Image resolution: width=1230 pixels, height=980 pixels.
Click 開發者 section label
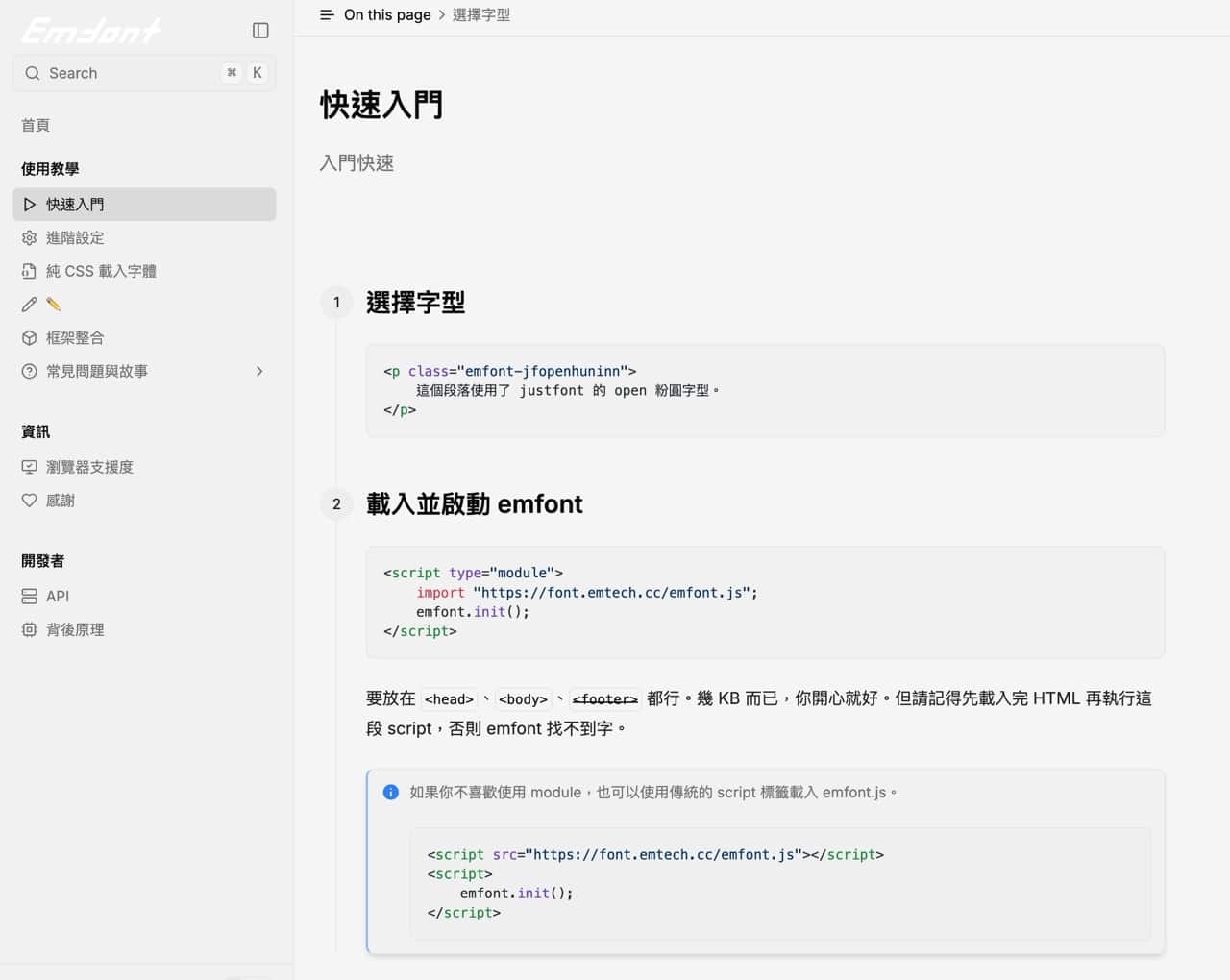pyautogui.click(x=42, y=561)
